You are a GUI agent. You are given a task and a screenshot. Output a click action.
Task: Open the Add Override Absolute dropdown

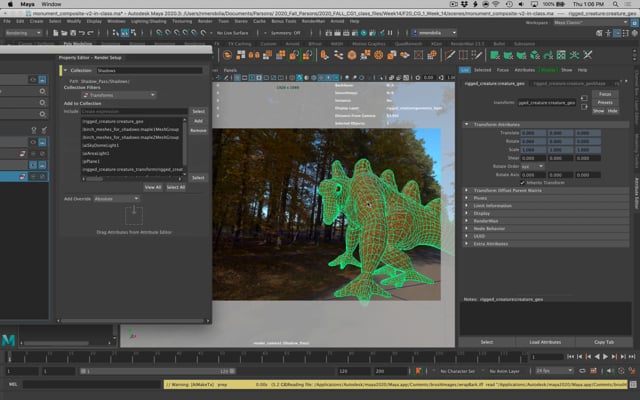[117, 199]
